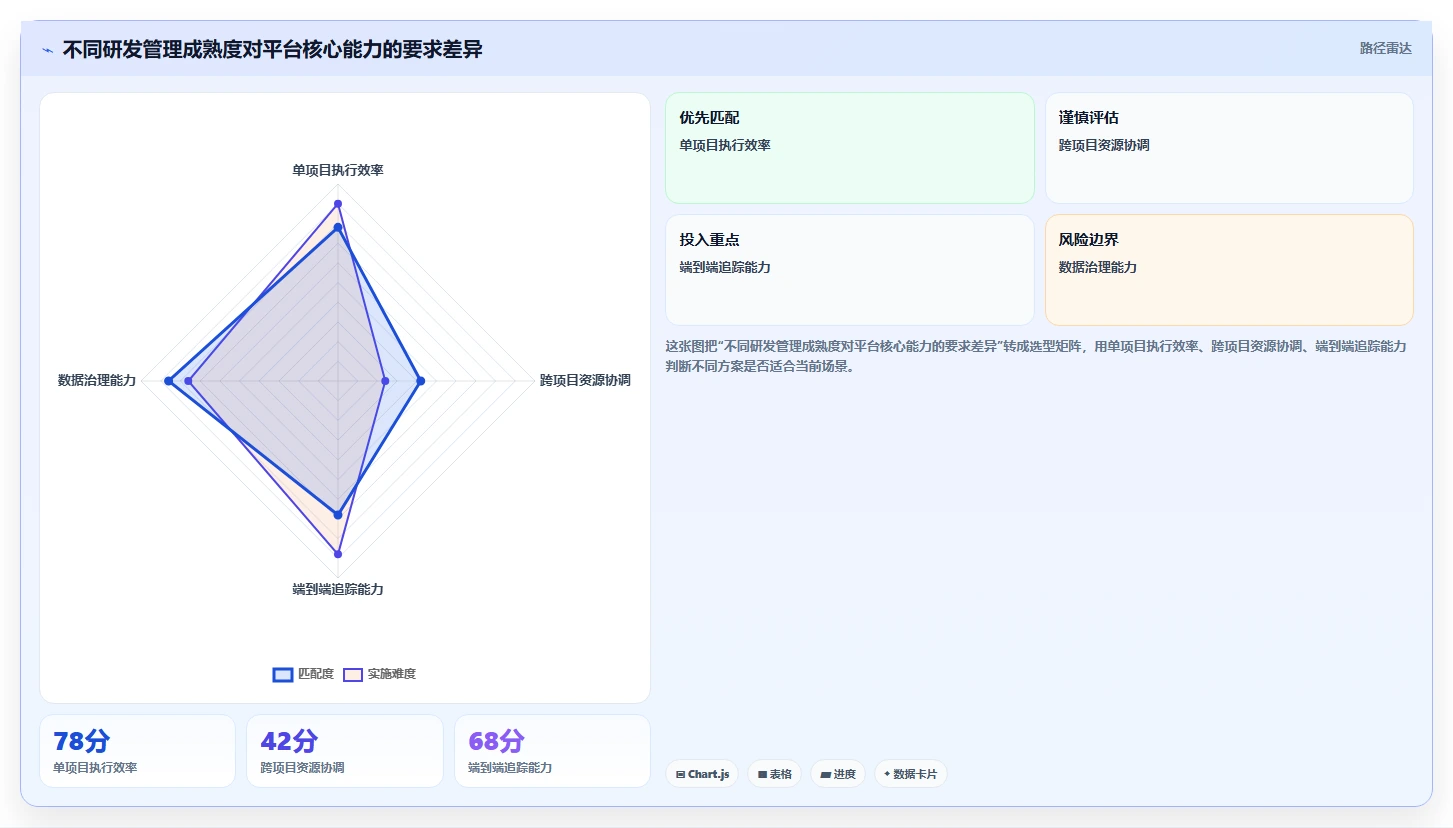
Task: Open the 风险边界 card
Action: coord(1229,270)
